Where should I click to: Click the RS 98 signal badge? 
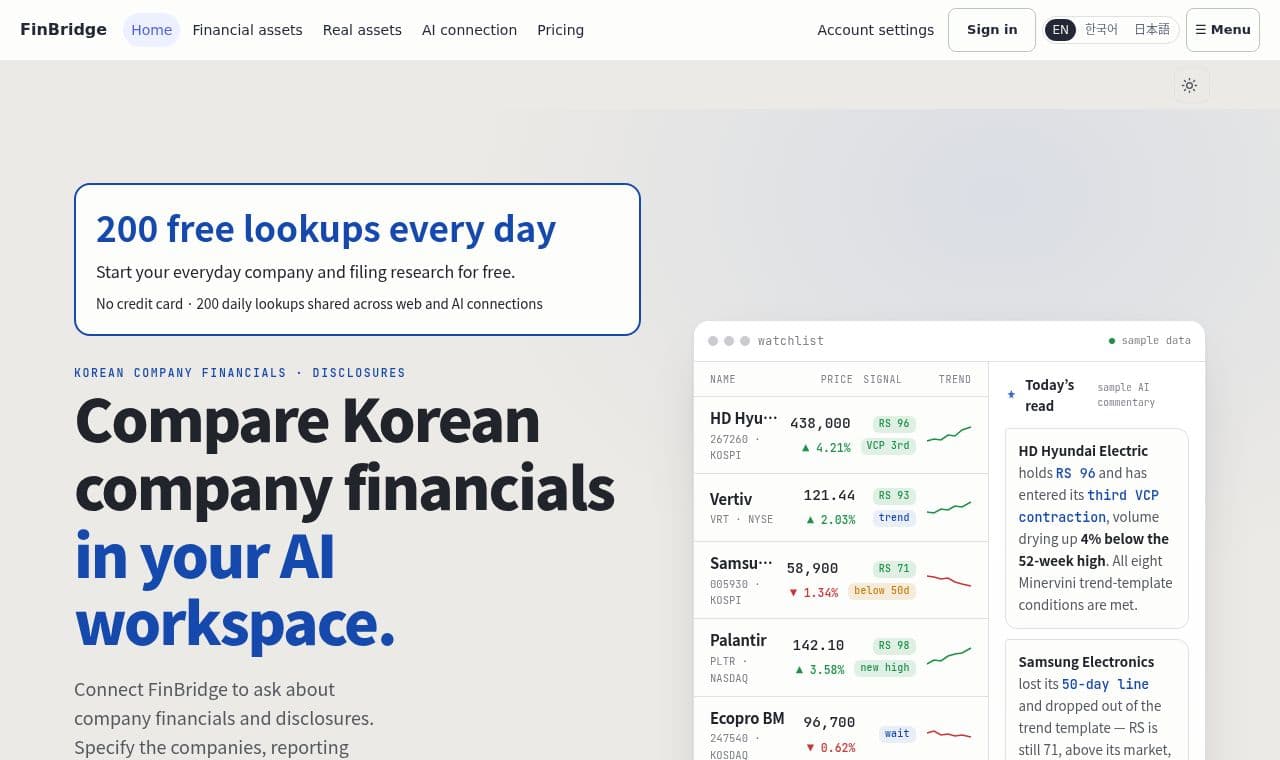(894, 645)
